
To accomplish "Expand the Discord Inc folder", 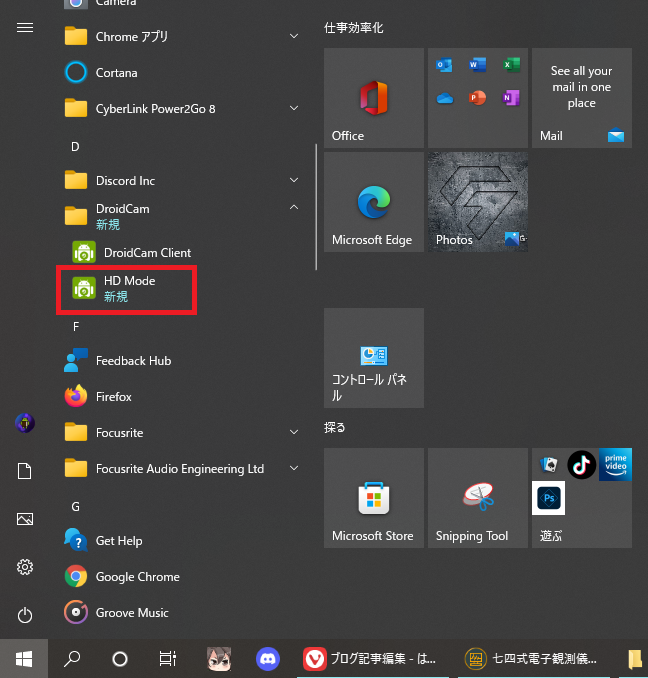I will point(294,180).
